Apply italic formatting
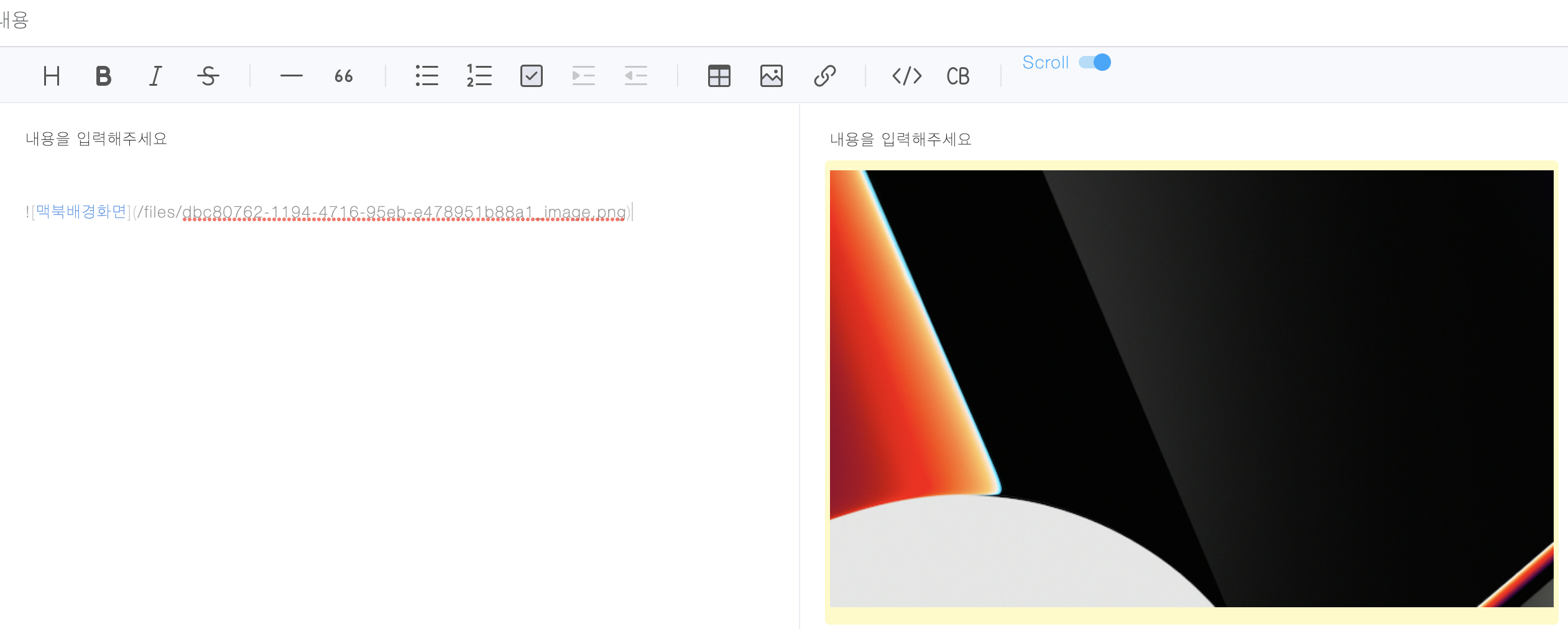Screen dimensions: 1568x629 (155, 76)
